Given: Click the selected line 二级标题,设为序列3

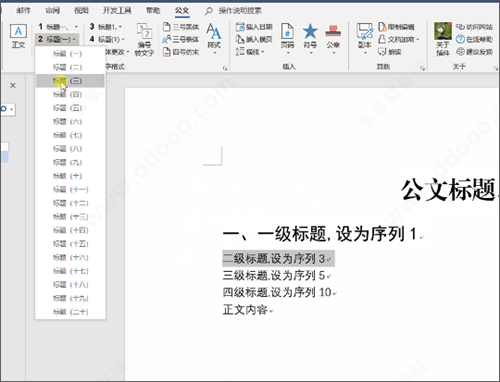Looking at the screenshot, I should (278, 259).
